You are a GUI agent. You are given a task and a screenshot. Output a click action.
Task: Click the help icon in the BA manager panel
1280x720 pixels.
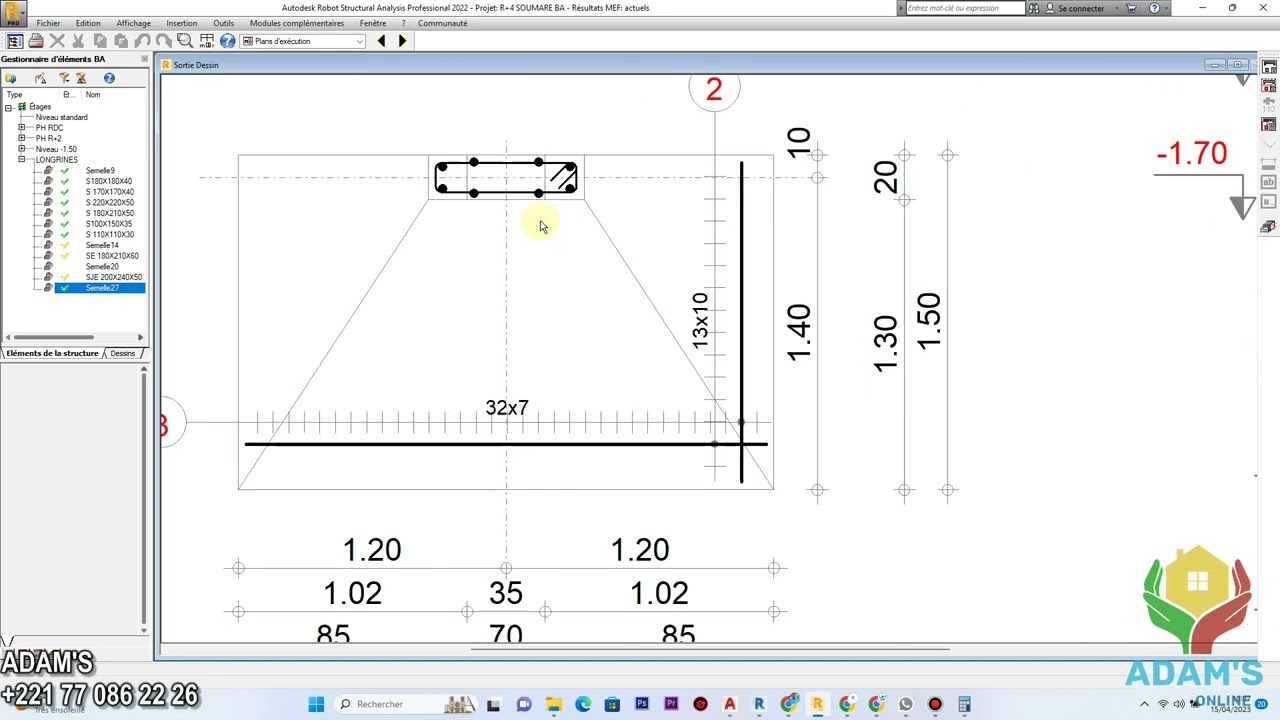click(x=109, y=78)
